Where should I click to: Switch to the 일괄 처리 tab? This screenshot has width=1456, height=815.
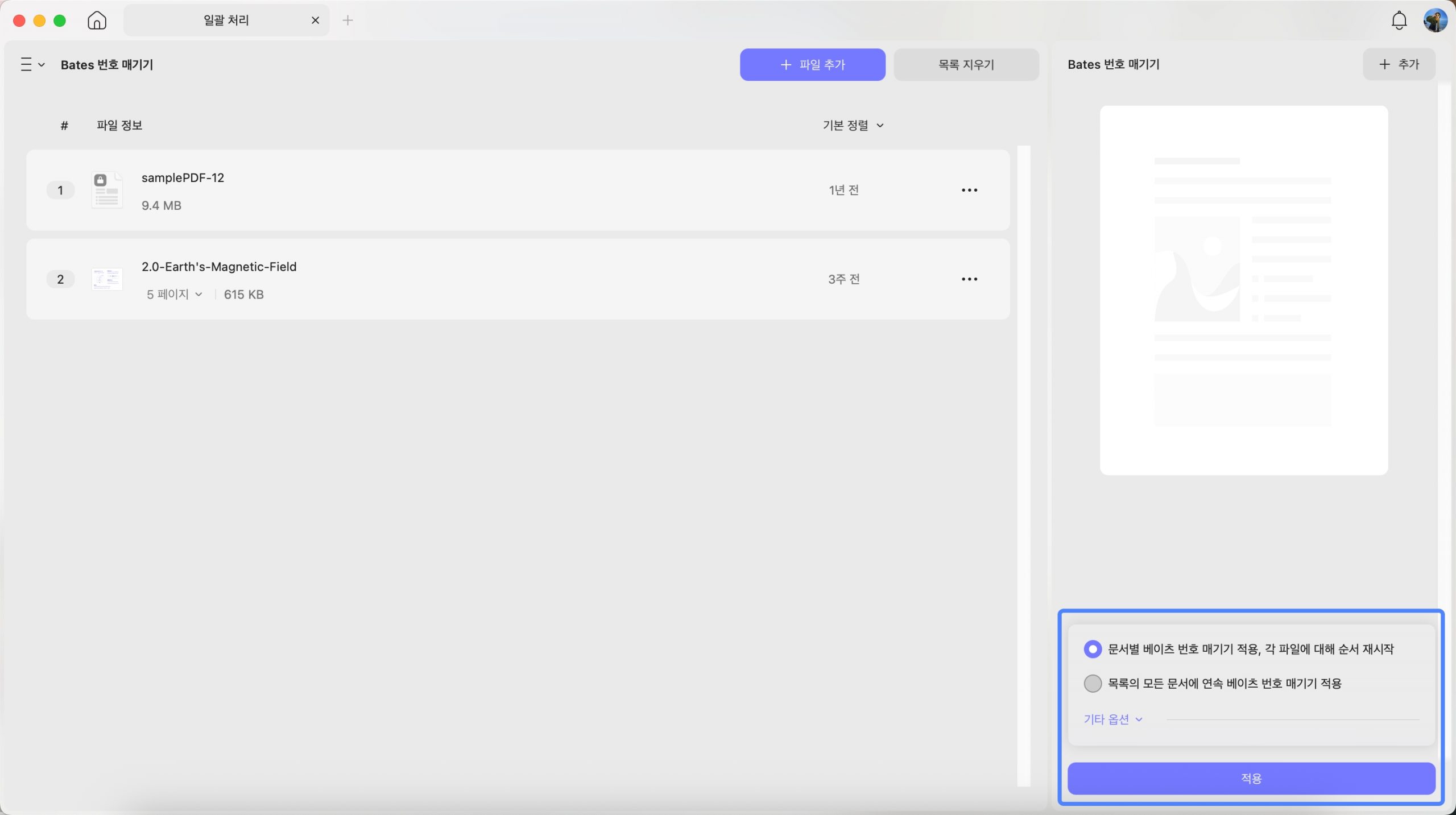[x=226, y=20]
